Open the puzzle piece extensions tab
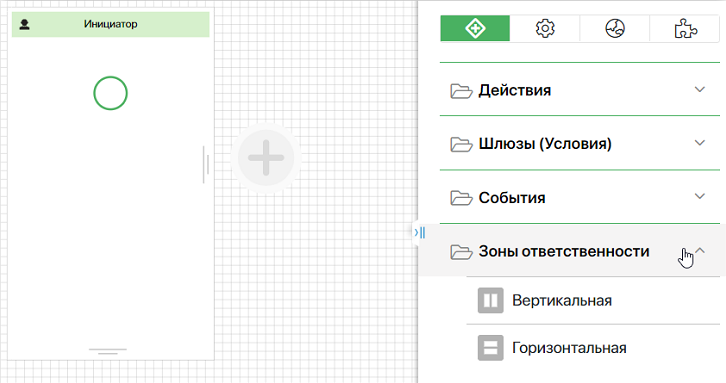The image size is (726, 383). coord(685,28)
